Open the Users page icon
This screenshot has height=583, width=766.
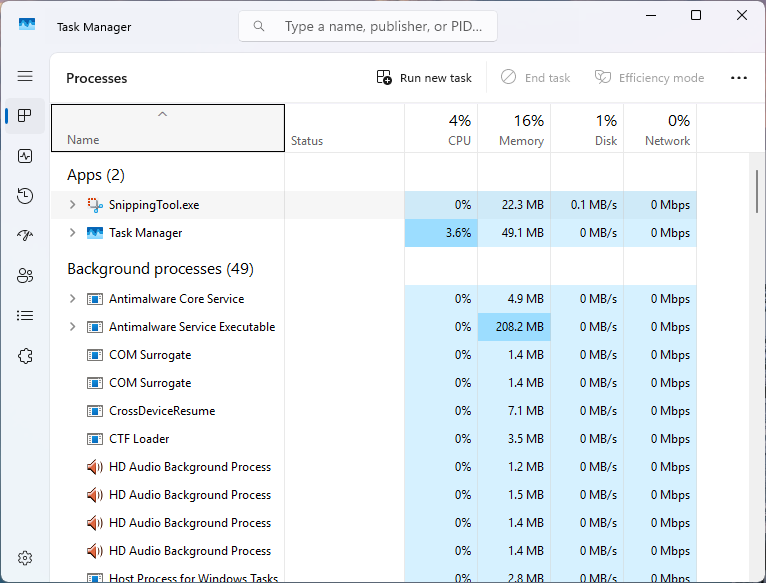click(x=25, y=276)
